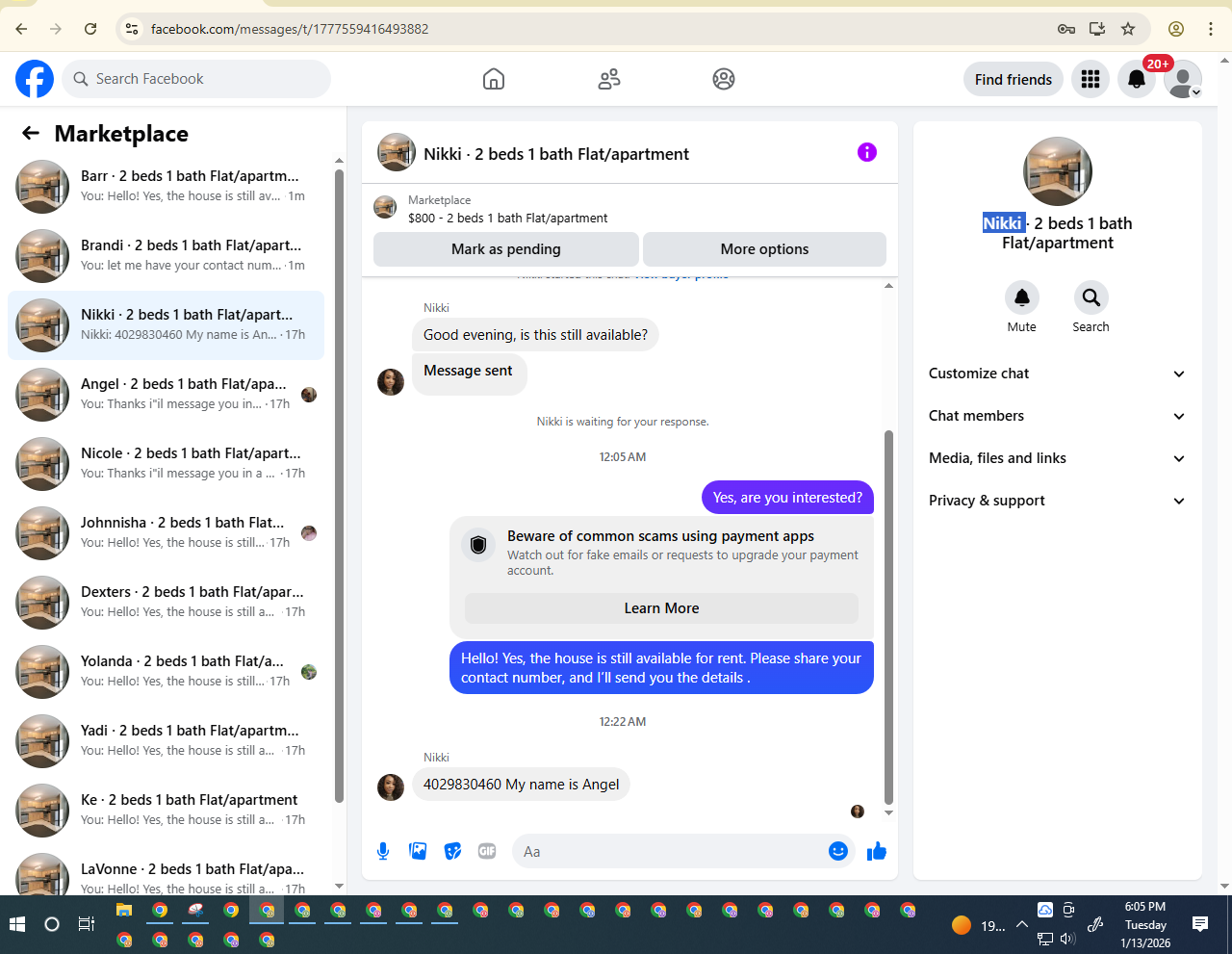This screenshot has height=954, width=1232.
Task: Open the emoji picker in message box
Action: [x=837, y=851]
